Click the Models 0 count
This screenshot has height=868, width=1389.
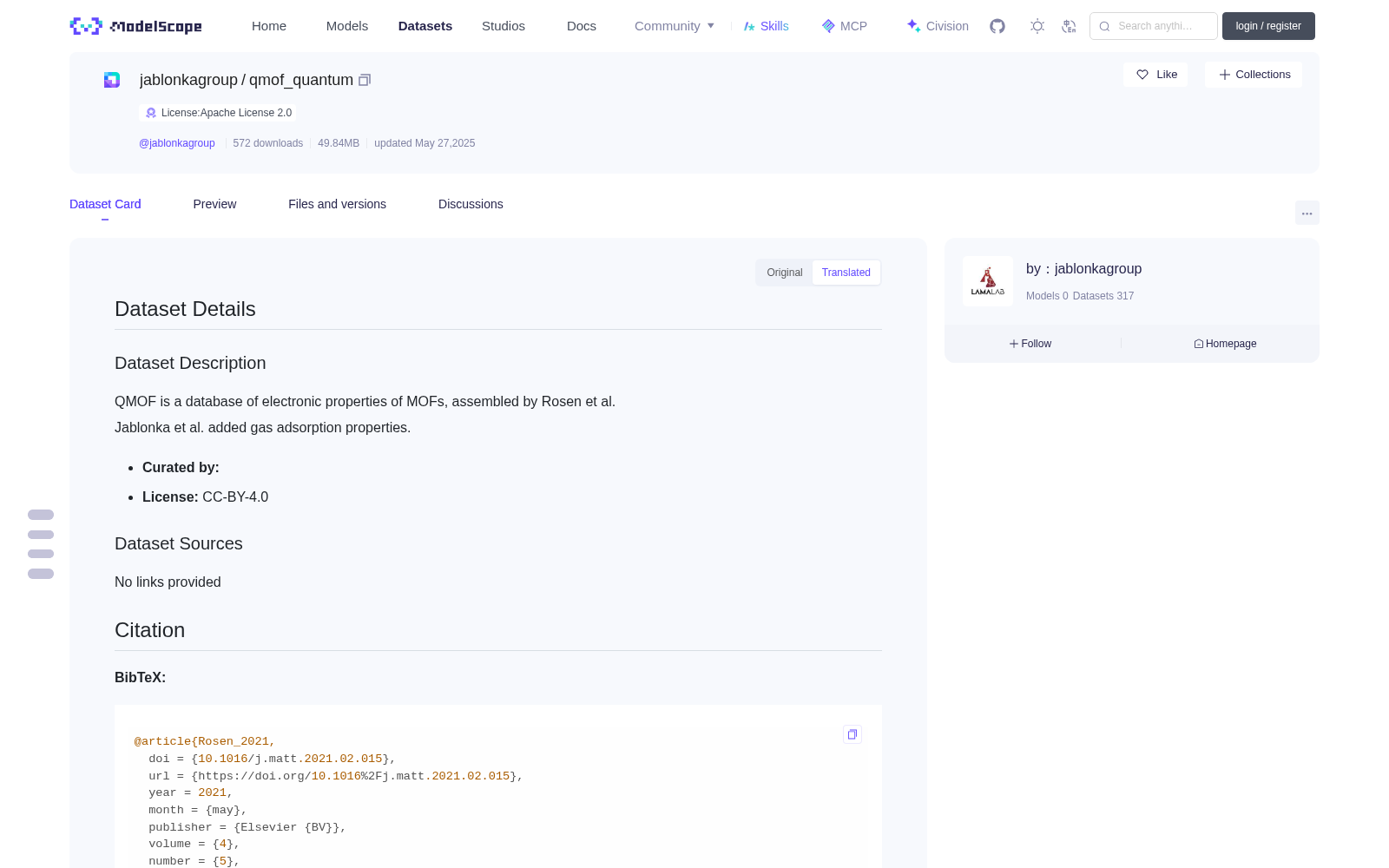click(1047, 296)
